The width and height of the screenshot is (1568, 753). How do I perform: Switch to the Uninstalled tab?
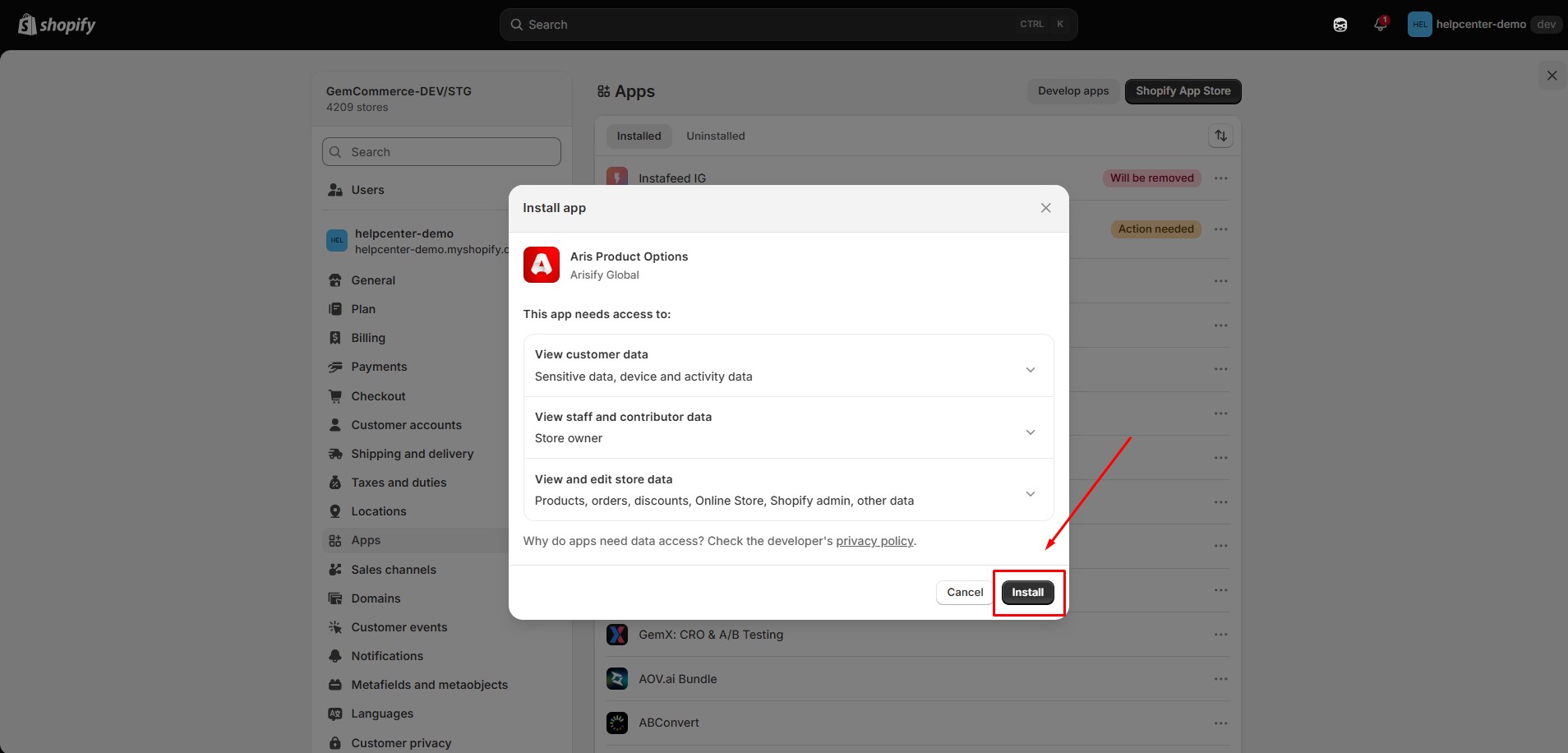click(716, 136)
